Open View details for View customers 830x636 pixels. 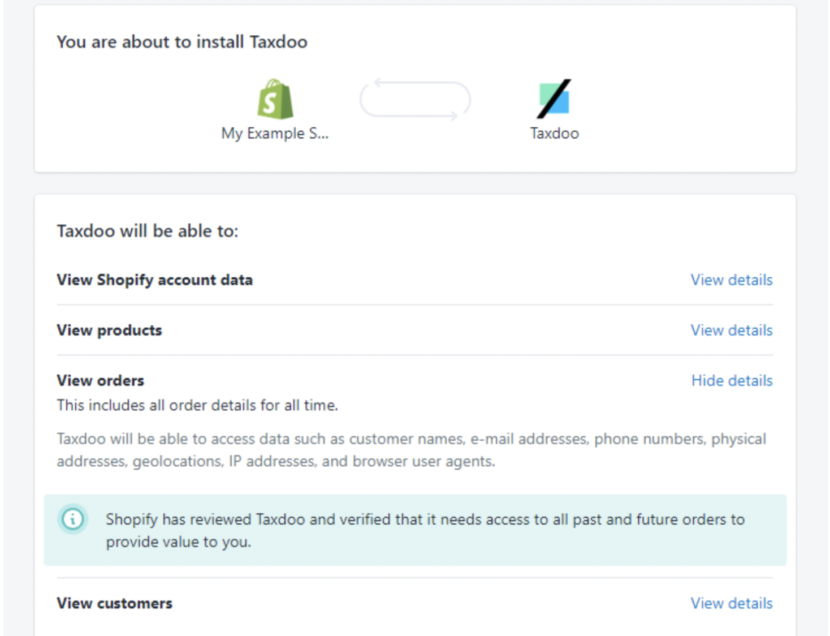click(732, 603)
